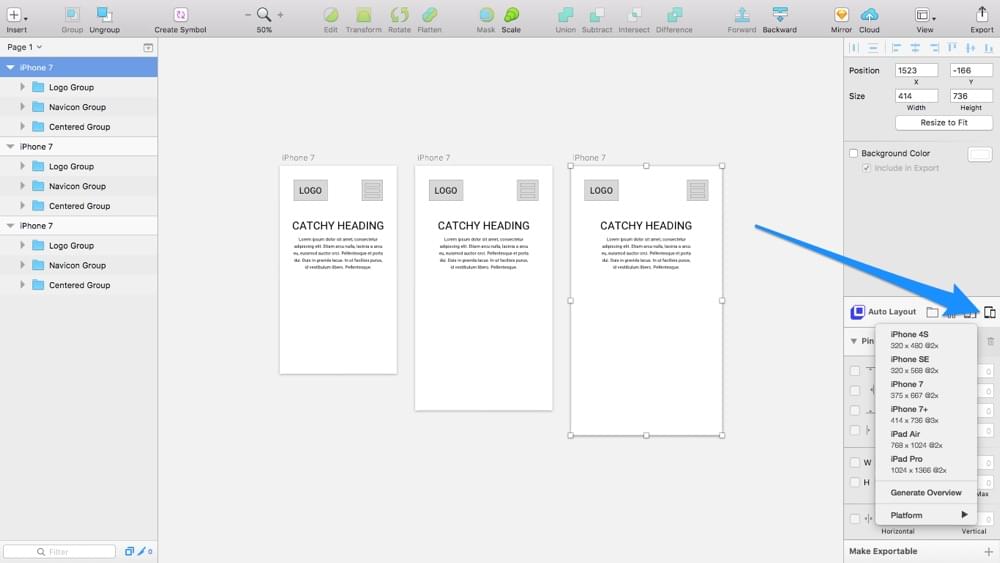
Task: Click the Create Symbol icon
Action: (180, 15)
